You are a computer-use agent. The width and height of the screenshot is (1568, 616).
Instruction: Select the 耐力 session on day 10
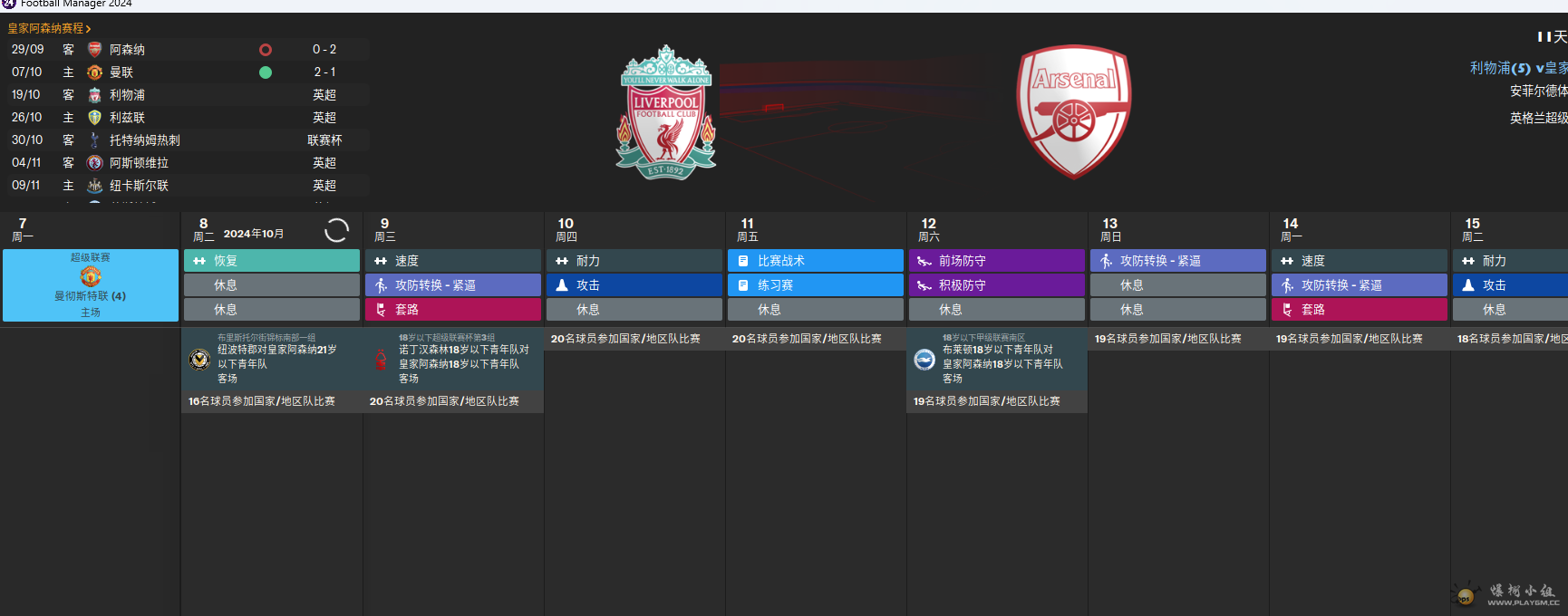click(x=634, y=261)
